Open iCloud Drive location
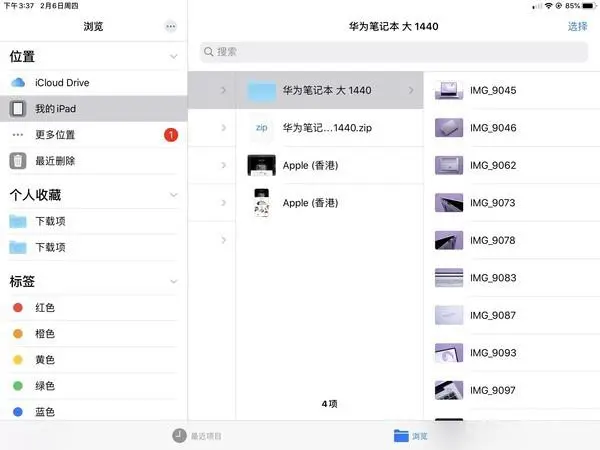 (x=94, y=83)
